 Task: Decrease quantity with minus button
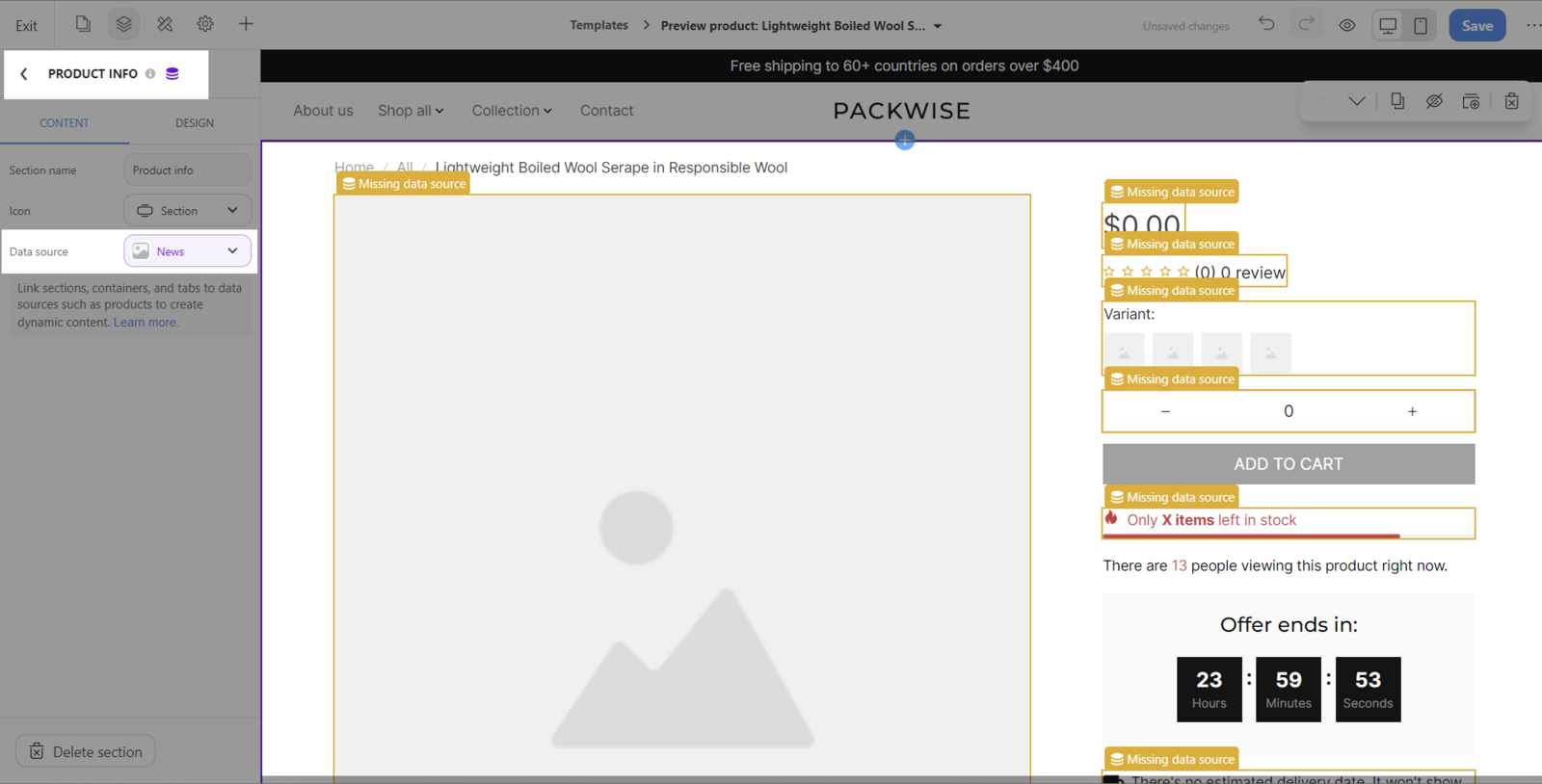pos(1165,411)
